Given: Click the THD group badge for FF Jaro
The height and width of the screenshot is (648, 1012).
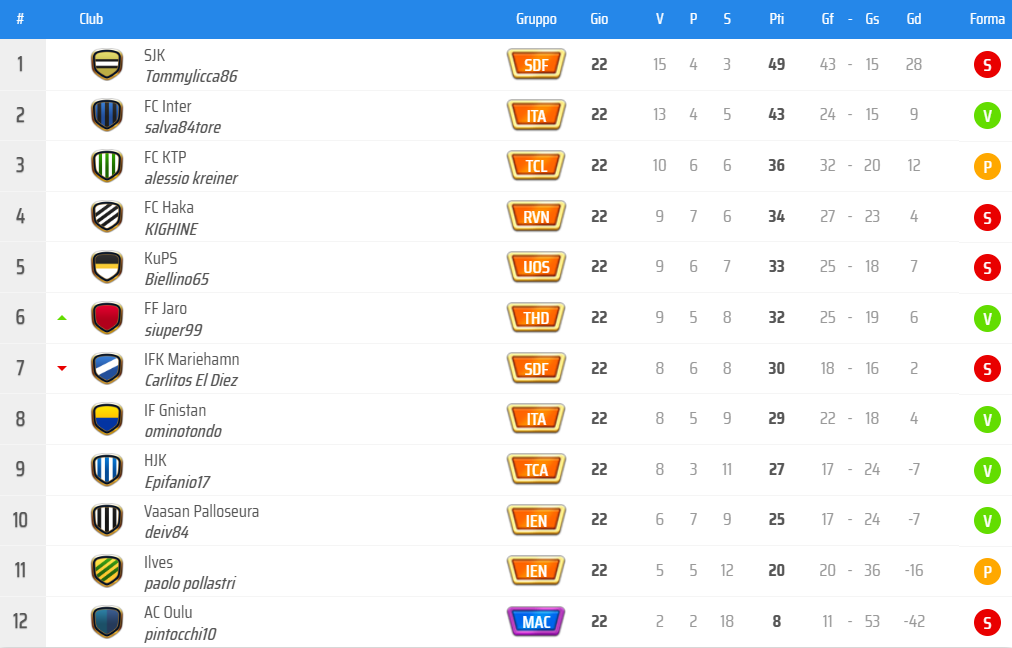Looking at the screenshot, I should point(536,318).
